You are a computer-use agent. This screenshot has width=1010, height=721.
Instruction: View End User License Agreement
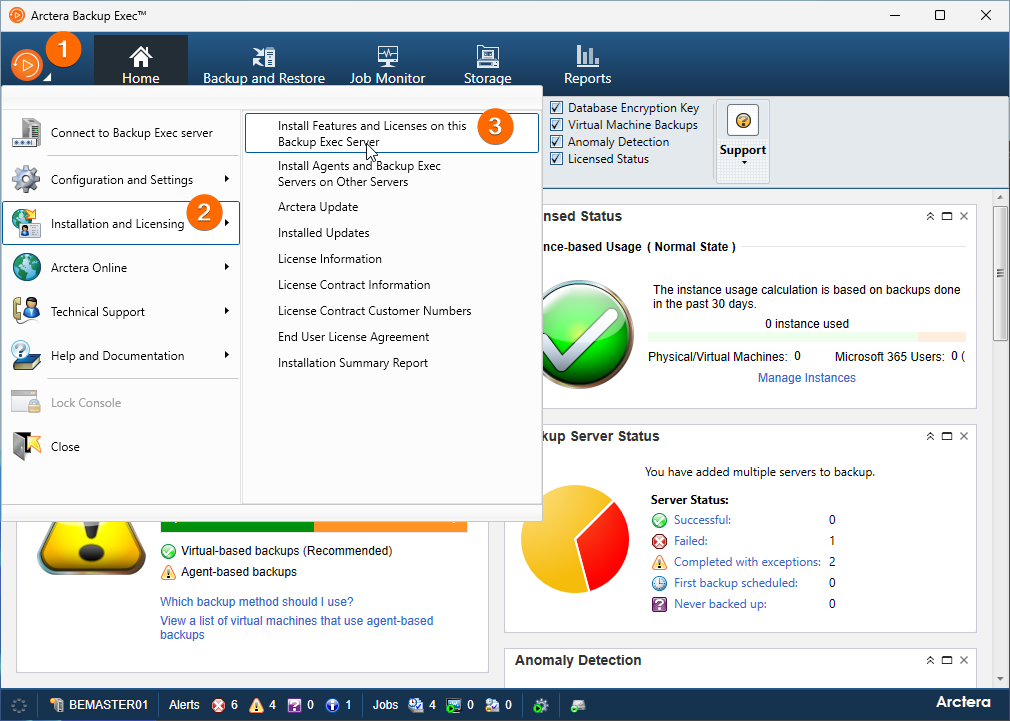353,336
